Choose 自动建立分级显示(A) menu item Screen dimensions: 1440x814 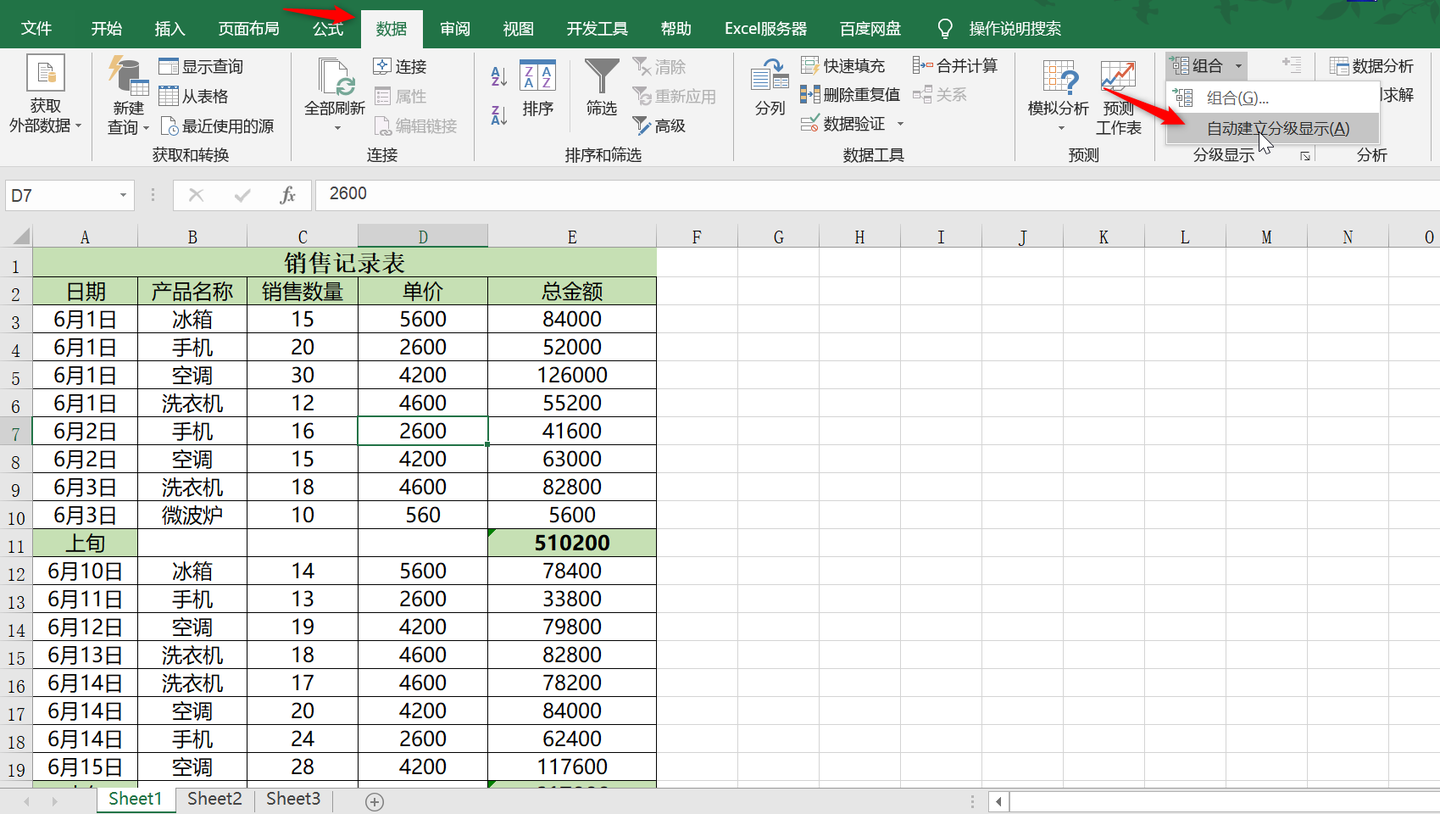1273,128
